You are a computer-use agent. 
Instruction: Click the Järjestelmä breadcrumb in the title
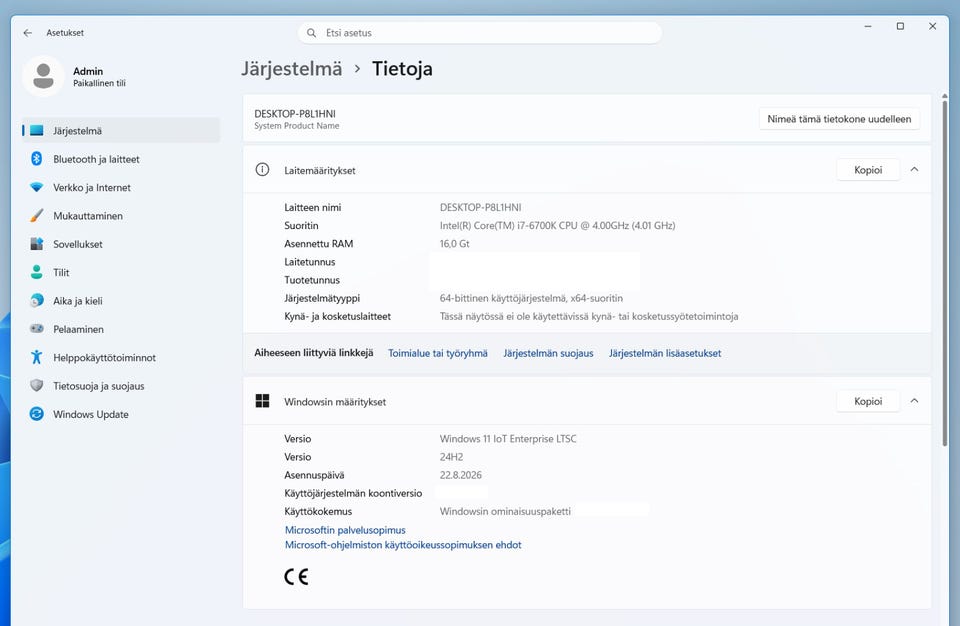(x=291, y=69)
